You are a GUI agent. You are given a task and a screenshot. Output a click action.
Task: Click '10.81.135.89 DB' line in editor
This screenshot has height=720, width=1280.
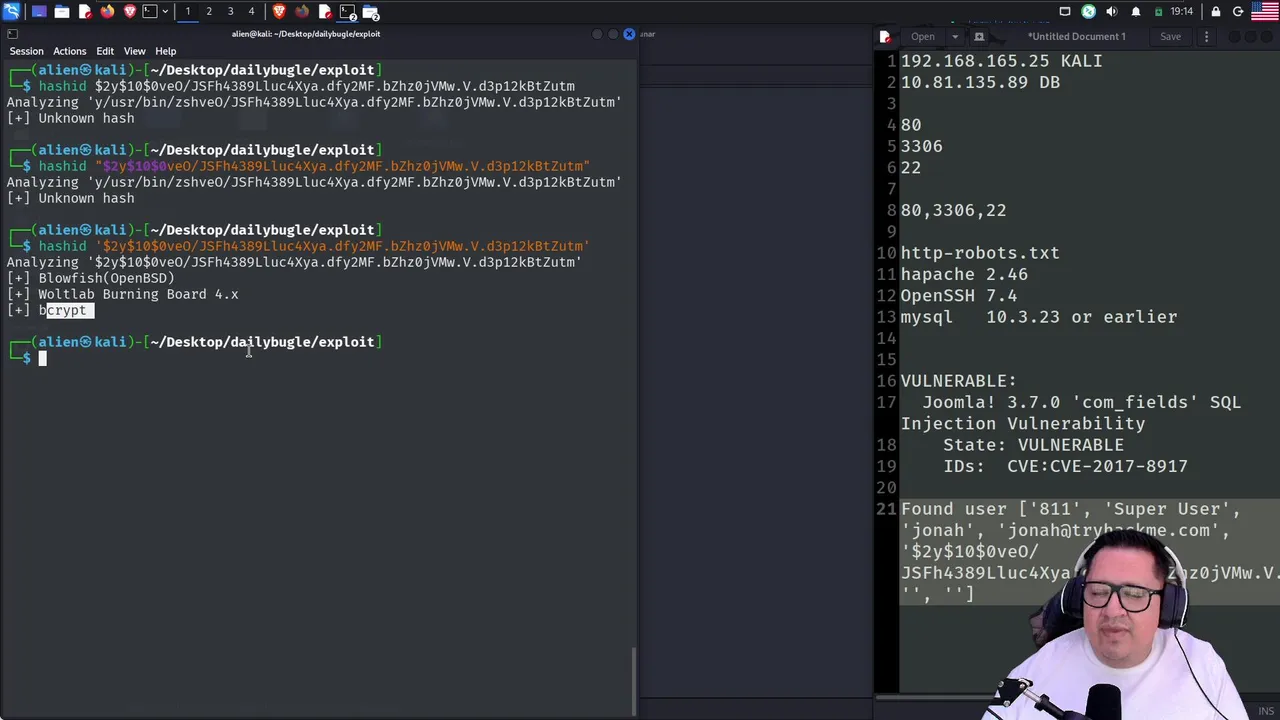pyautogui.click(x=980, y=82)
